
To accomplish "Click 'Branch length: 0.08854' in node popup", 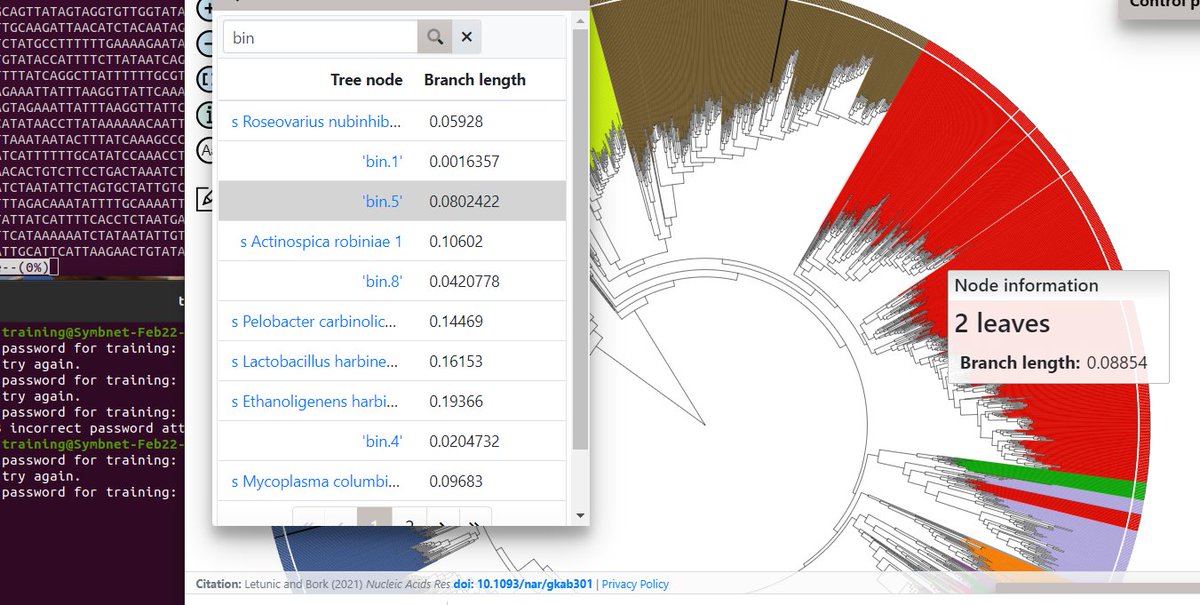I will (x=1053, y=363).
